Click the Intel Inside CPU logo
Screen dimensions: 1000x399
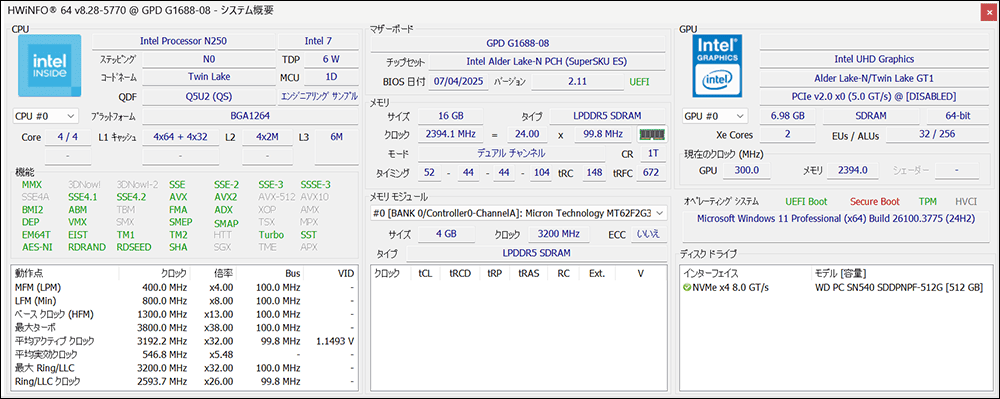click(49, 66)
